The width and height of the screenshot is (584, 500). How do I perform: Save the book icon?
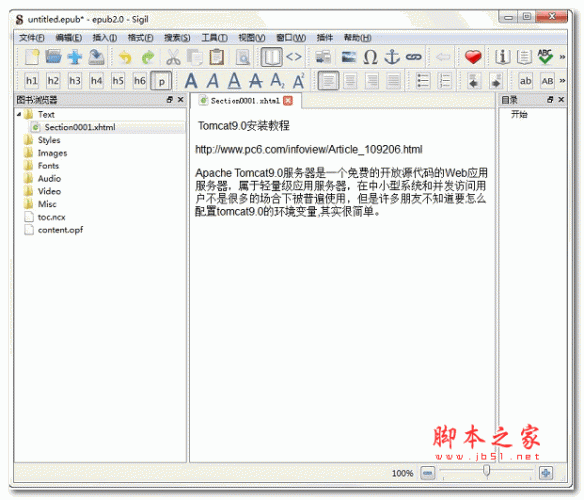pos(96,57)
